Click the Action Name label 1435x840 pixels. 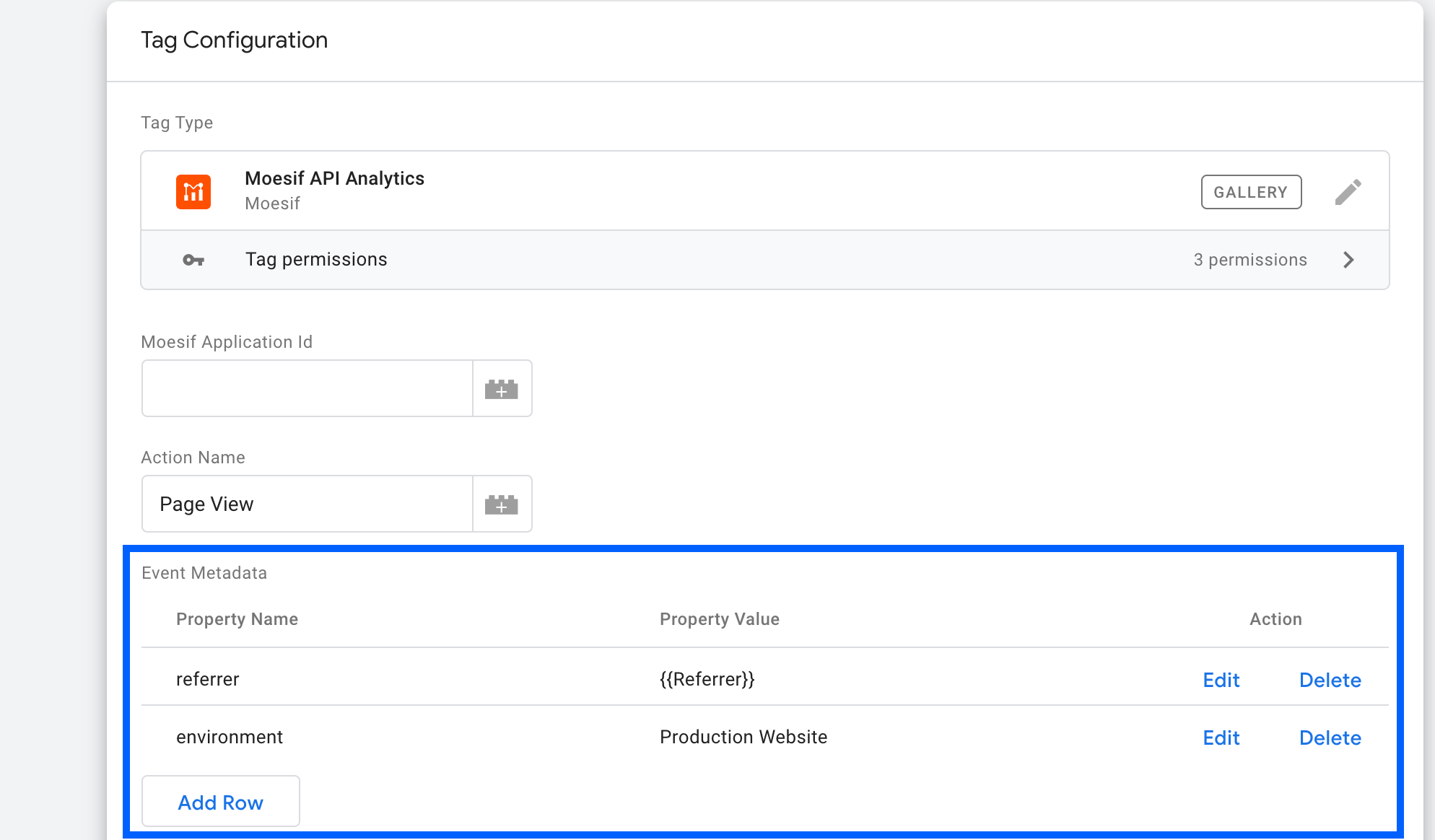(x=193, y=458)
